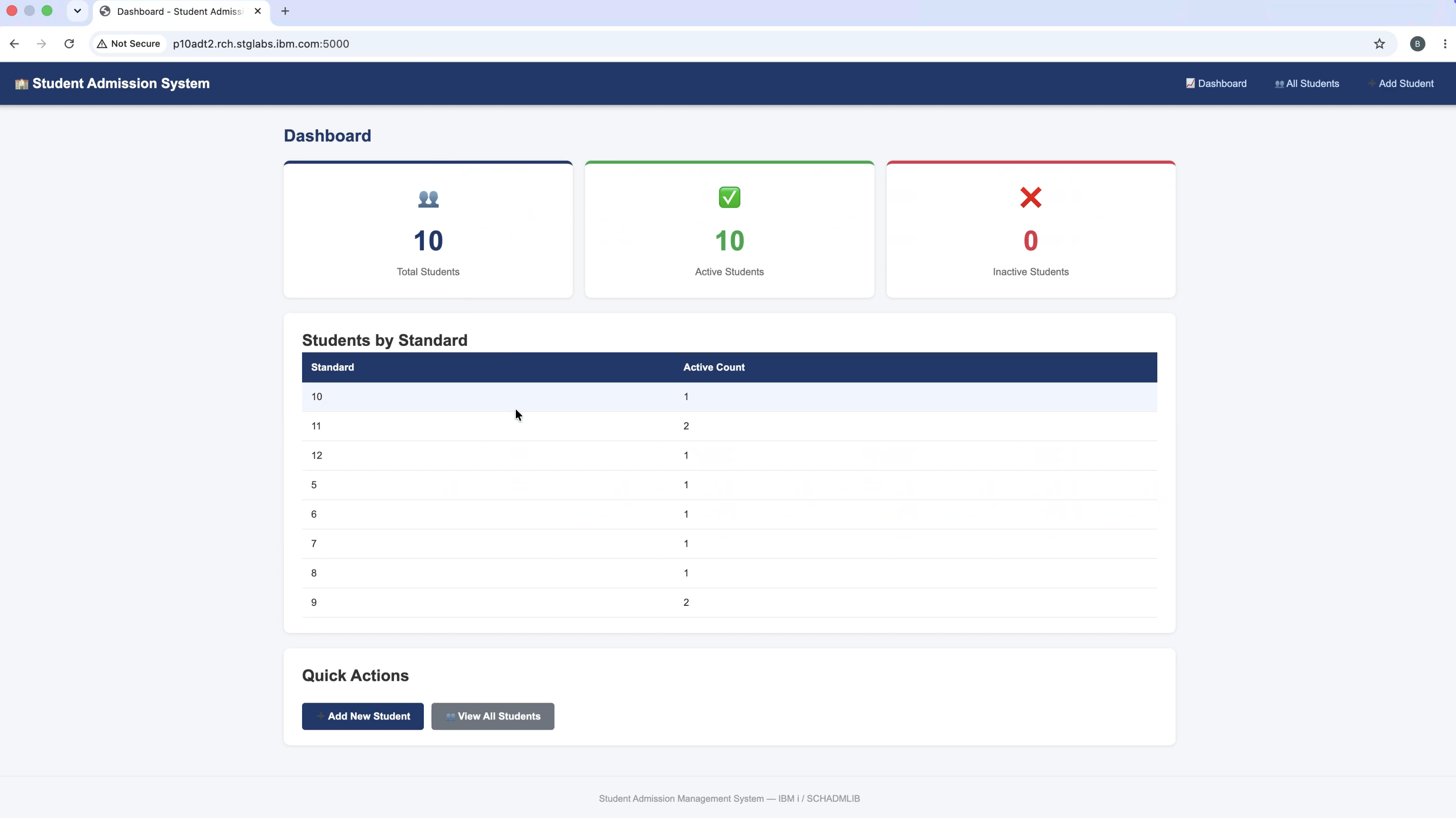This screenshot has height=818, width=1456.
Task: Bookmark this page with the star icon
Action: pyautogui.click(x=1380, y=44)
